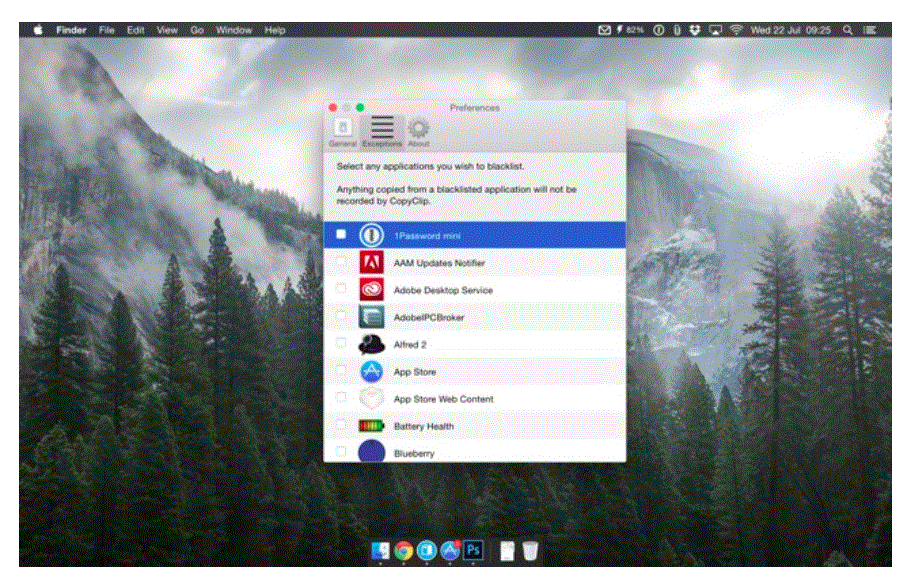This screenshot has width=904, height=580.
Task: Select the 'Blueberry' row text
Action: point(414,454)
